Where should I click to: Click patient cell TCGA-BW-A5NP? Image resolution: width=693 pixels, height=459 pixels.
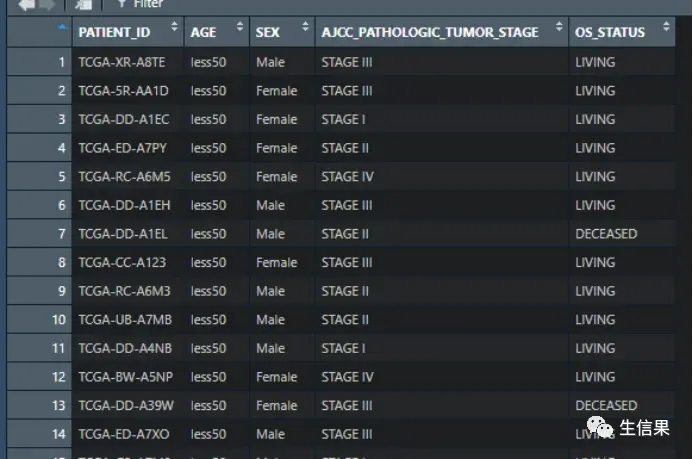point(125,377)
